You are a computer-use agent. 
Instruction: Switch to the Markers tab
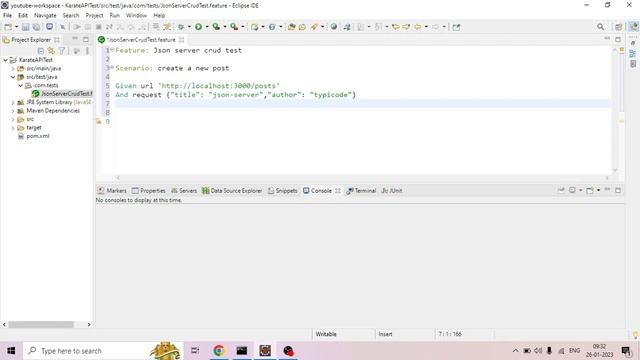click(x=112, y=191)
